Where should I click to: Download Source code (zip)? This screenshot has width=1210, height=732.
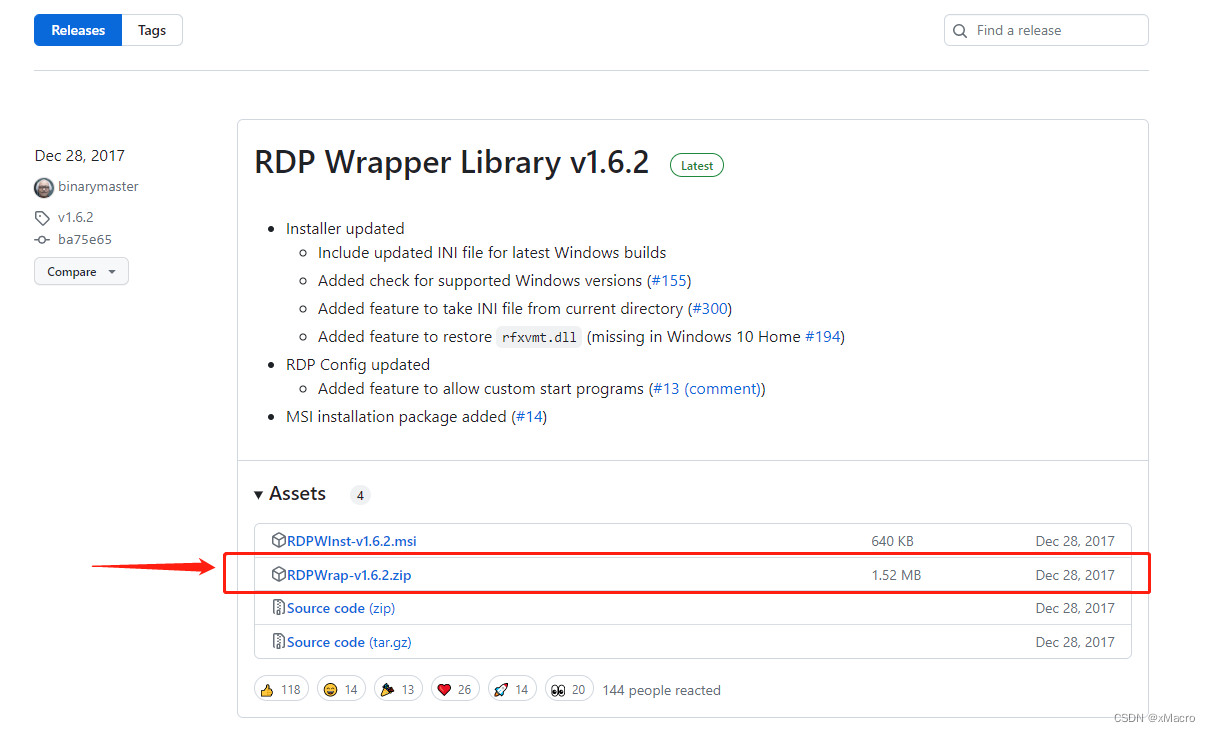point(341,608)
